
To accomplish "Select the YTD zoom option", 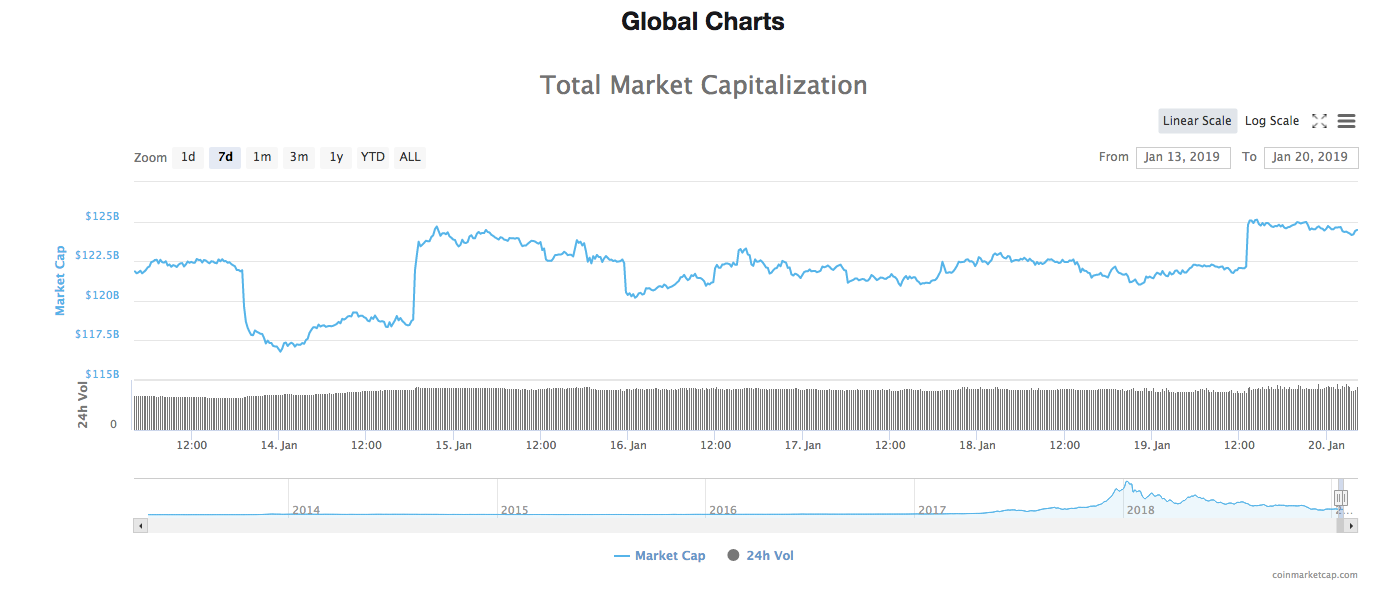I will (x=372, y=157).
